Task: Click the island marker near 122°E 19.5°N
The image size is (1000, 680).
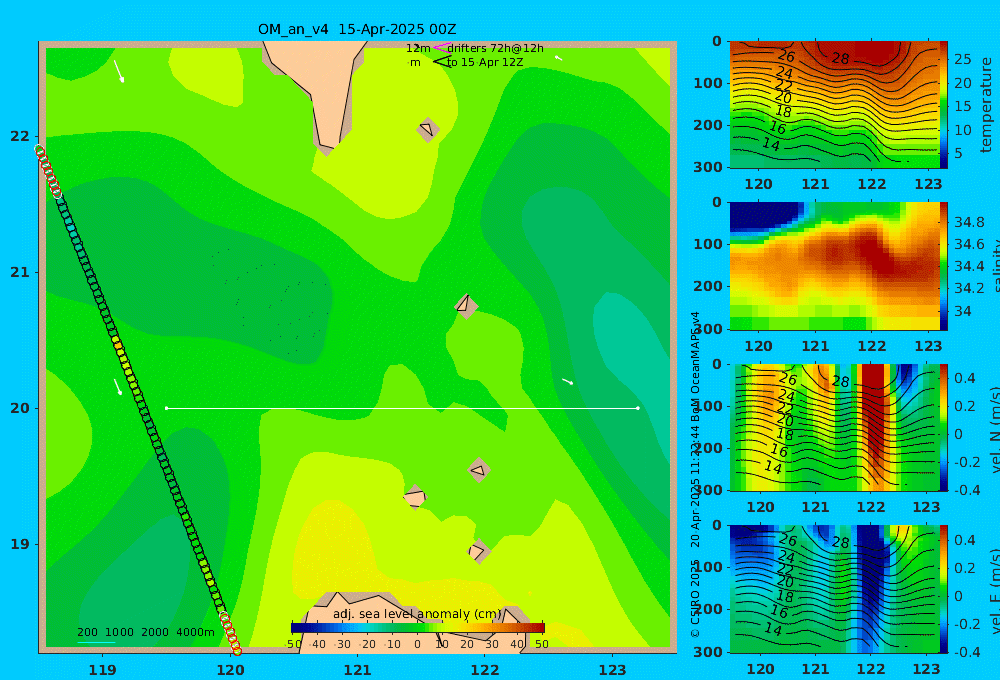Action: point(479,470)
